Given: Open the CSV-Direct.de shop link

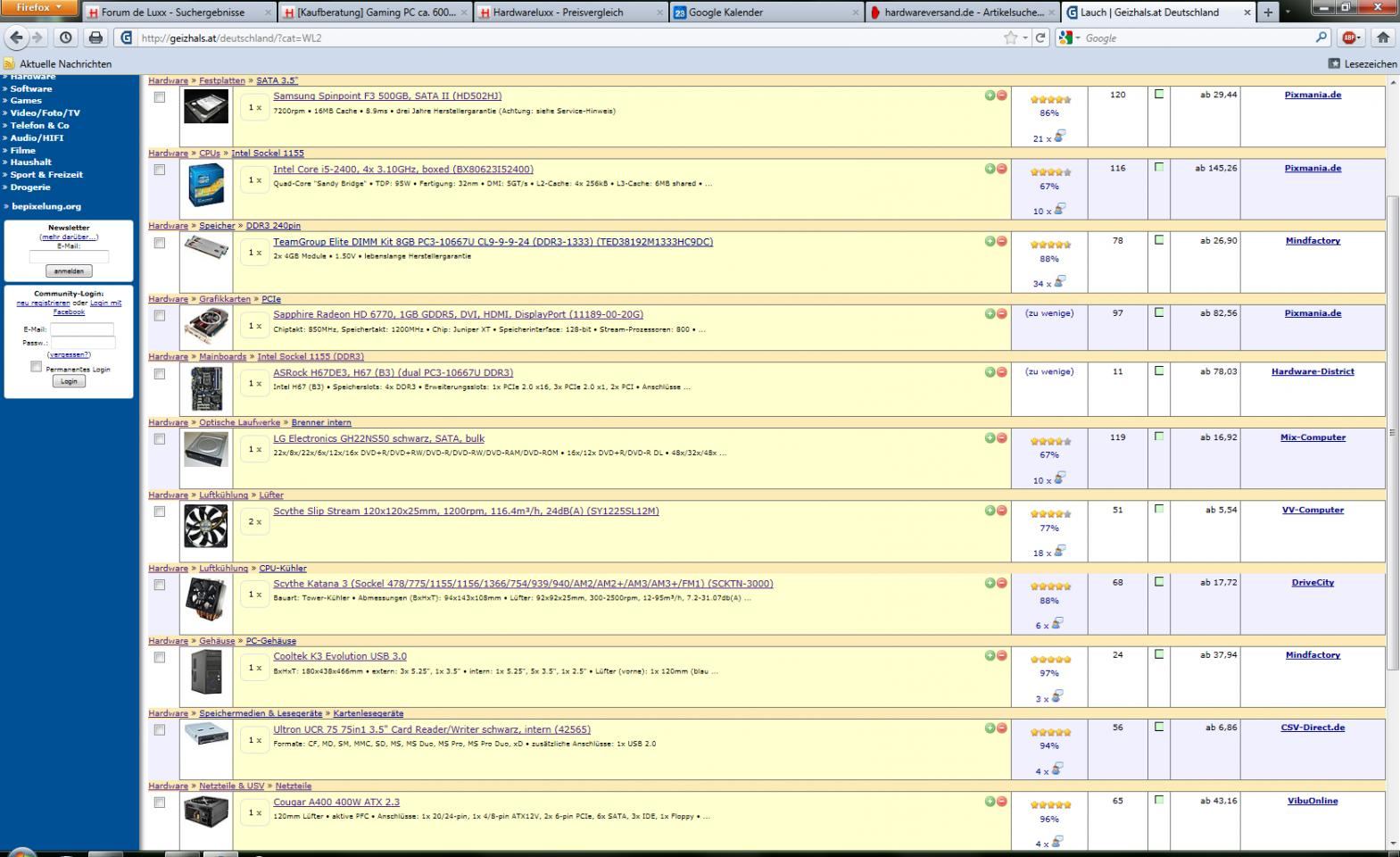Looking at the screenshot, I should (1313, 727).
